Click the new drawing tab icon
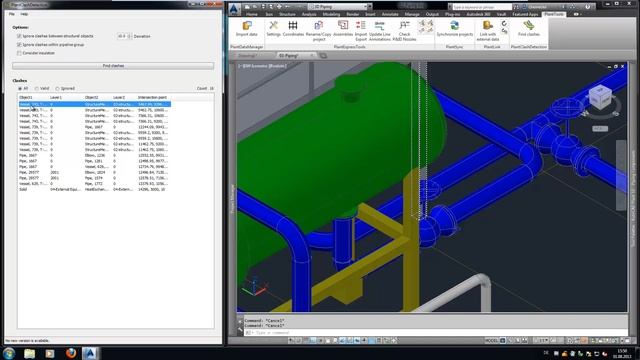640x360 pixels. pyautogui.click(x=323, y=56)
